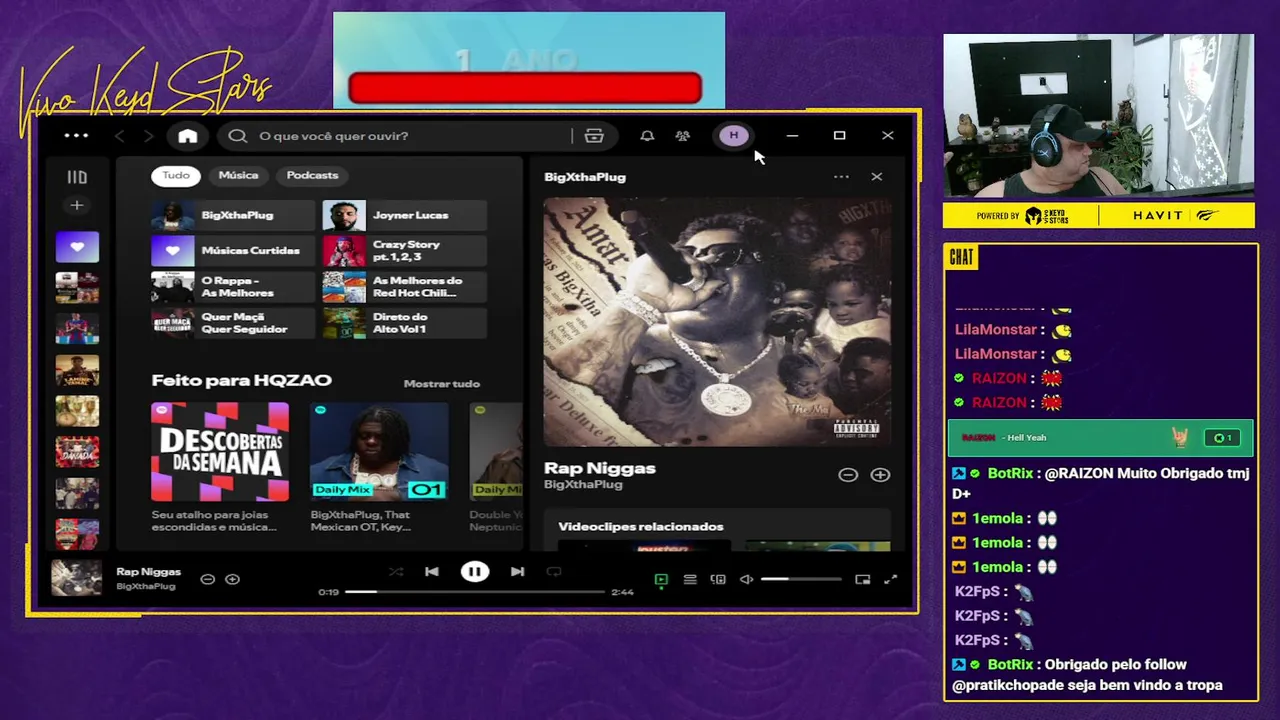Open connect to a device
The height and width of the screenshot is (720, 1280).
(x=718, y=579)
